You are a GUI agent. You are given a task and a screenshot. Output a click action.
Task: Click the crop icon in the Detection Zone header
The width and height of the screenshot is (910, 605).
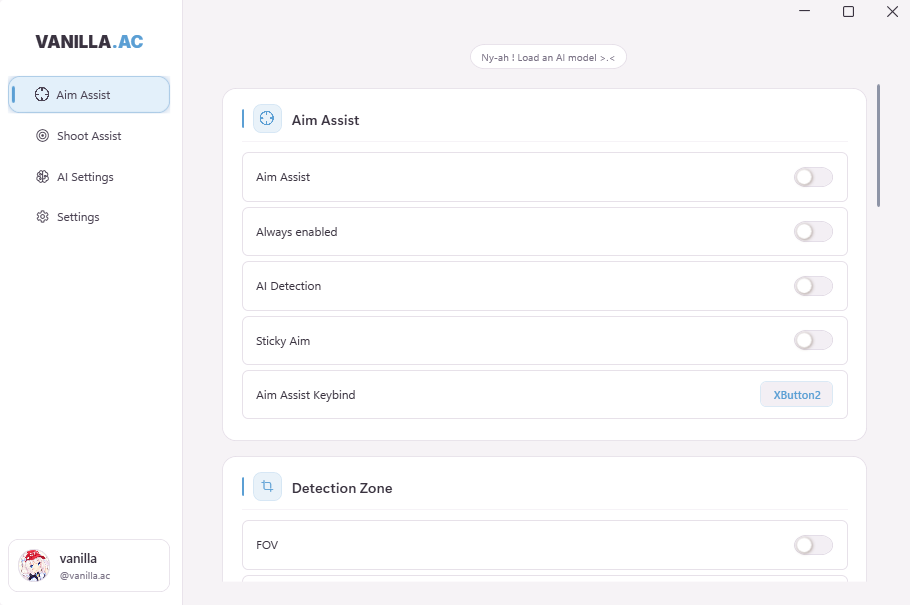(x=267, y=487)
